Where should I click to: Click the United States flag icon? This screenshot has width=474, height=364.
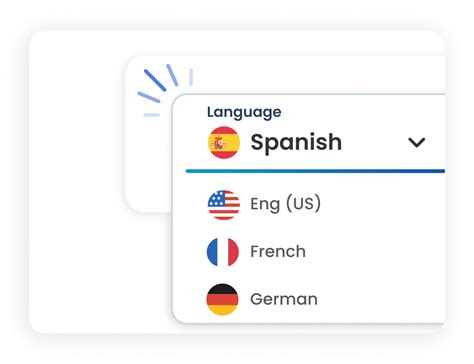tap(224, 205)
